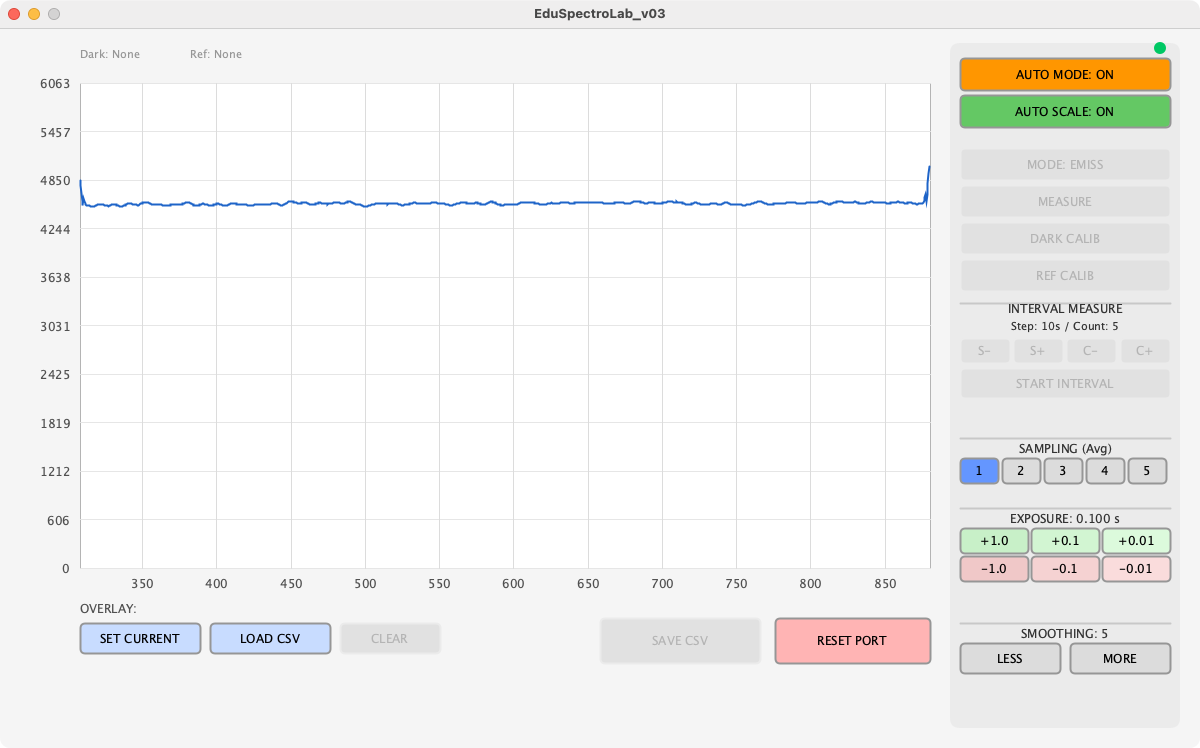Viewport: 1200px width, 748px height.
Task: Reduce exposure by -0.01
Action: click(x=1136, y=569)
